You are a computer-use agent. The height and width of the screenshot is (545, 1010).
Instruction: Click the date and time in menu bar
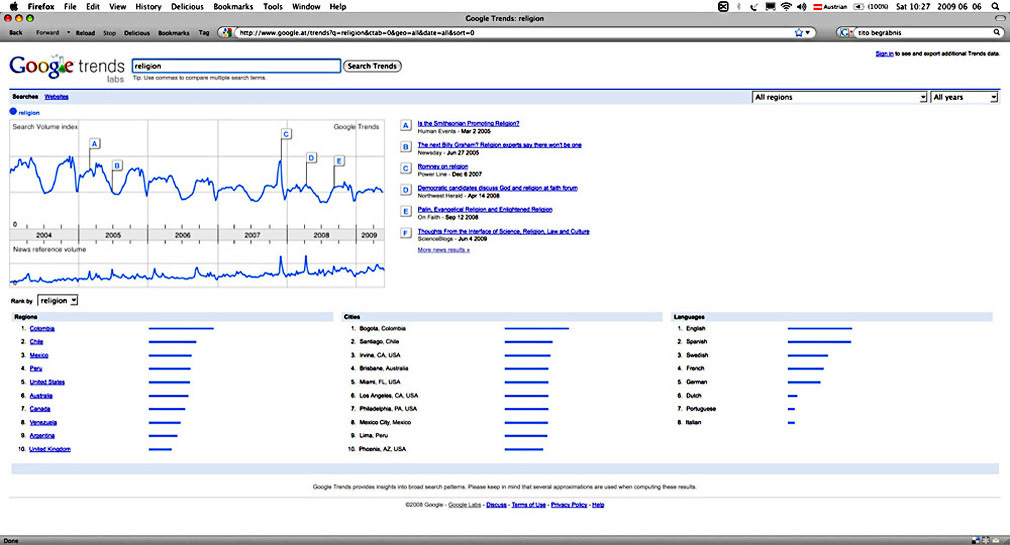pos(939,6)
